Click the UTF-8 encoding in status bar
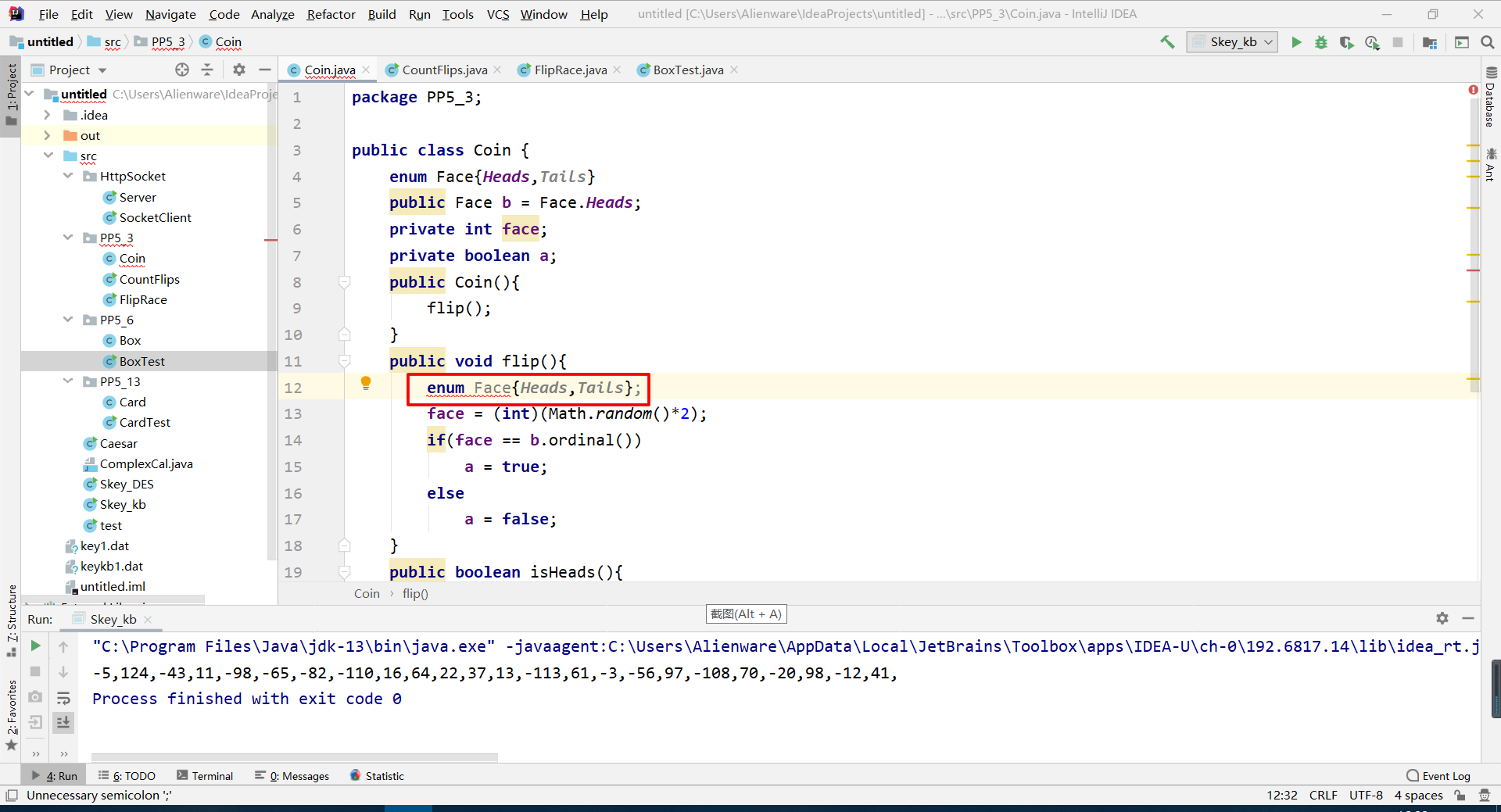Image resolution: width=1501 pixels, height=812 pixels. pos(1366,795)
